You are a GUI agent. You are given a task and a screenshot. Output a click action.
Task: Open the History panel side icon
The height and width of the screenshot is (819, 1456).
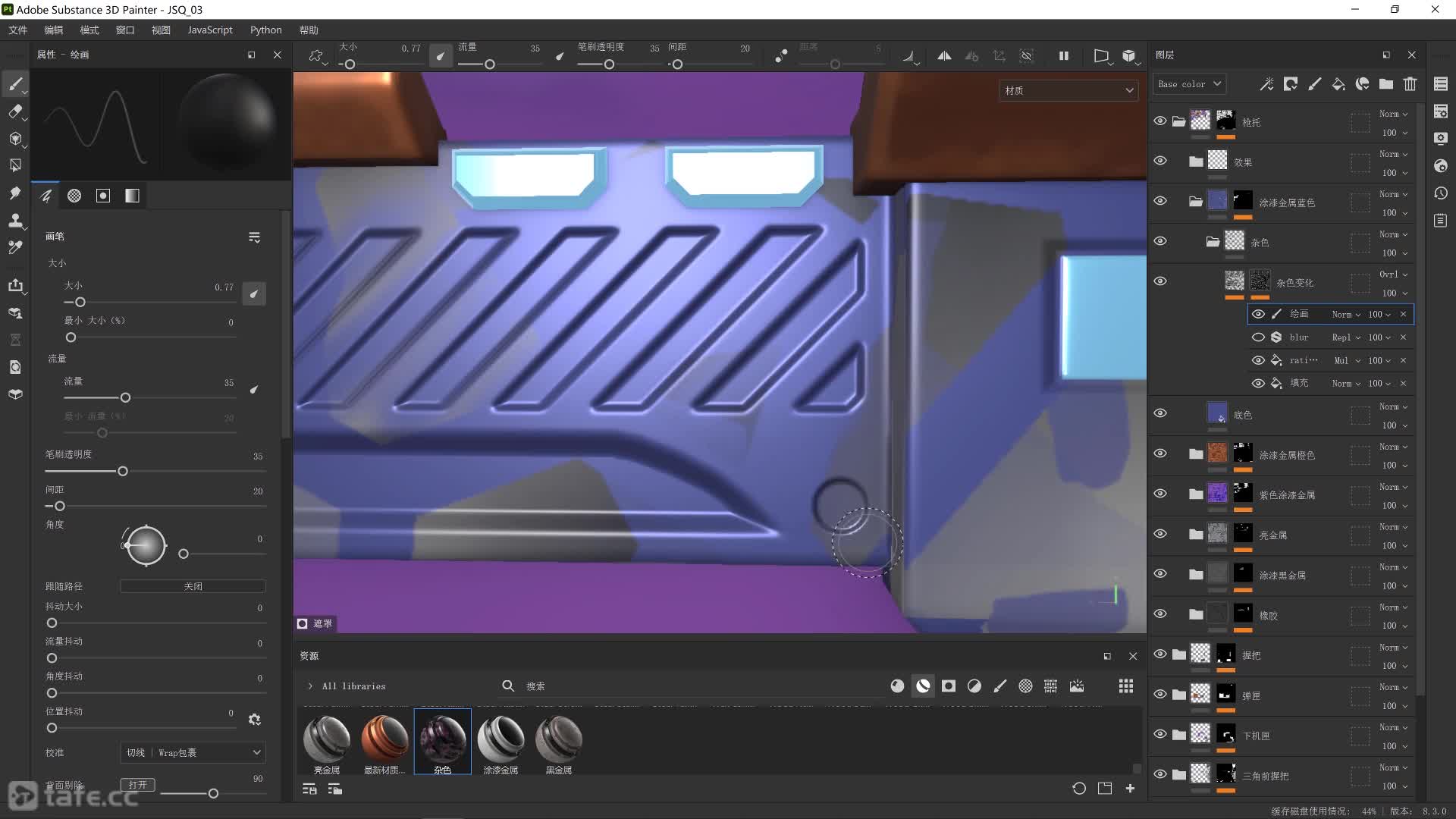click(1441, 193)
